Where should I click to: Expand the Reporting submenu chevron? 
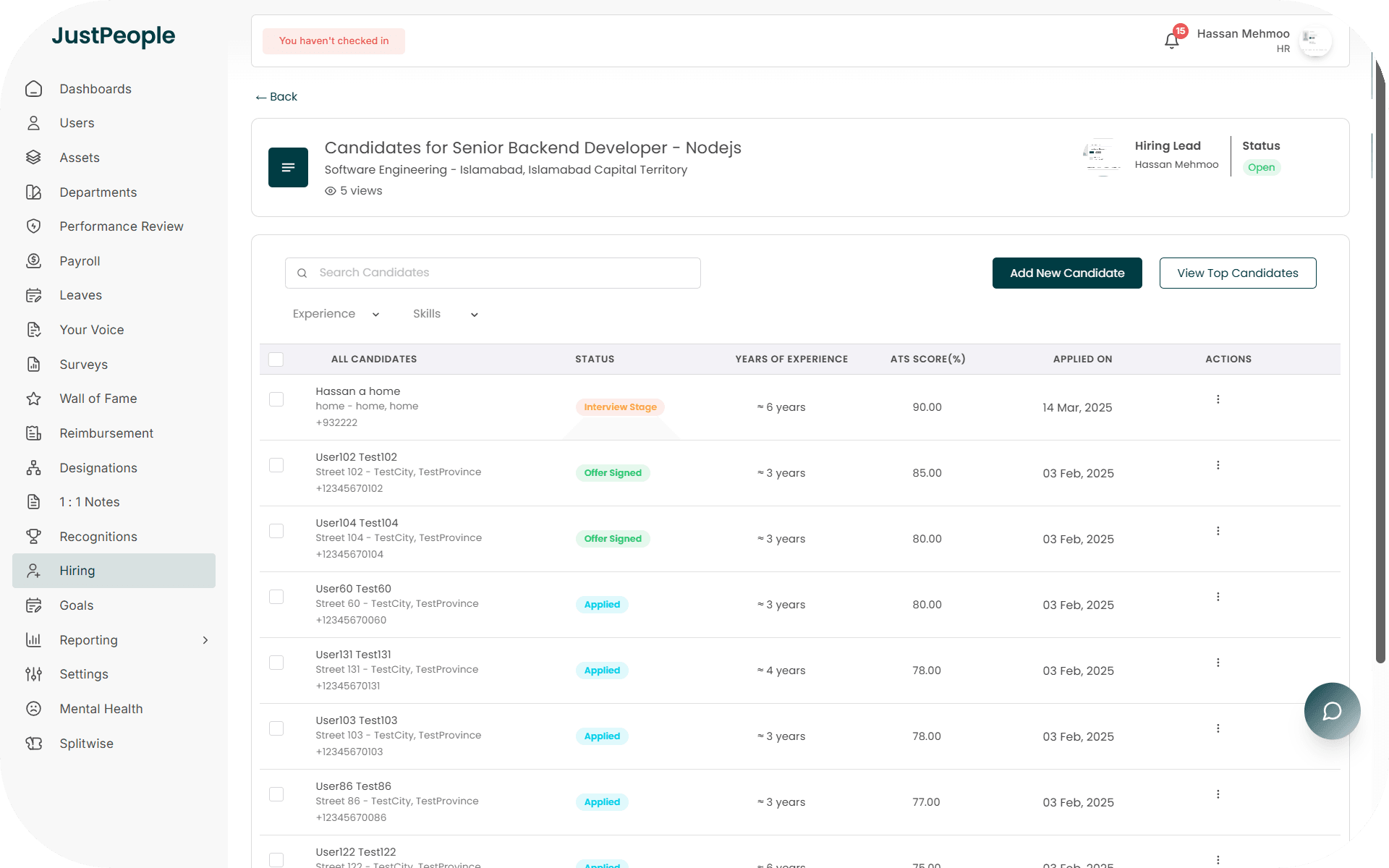pos(205,640)
